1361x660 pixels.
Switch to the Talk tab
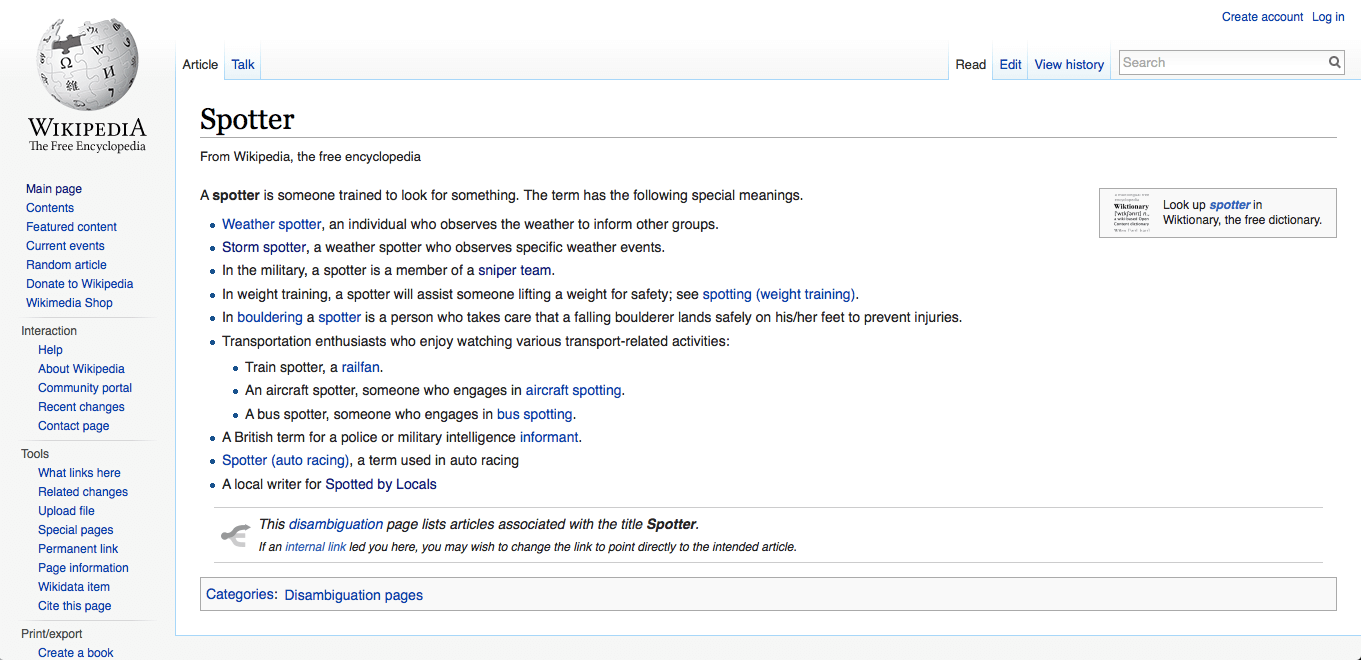[x=243, y=64]
